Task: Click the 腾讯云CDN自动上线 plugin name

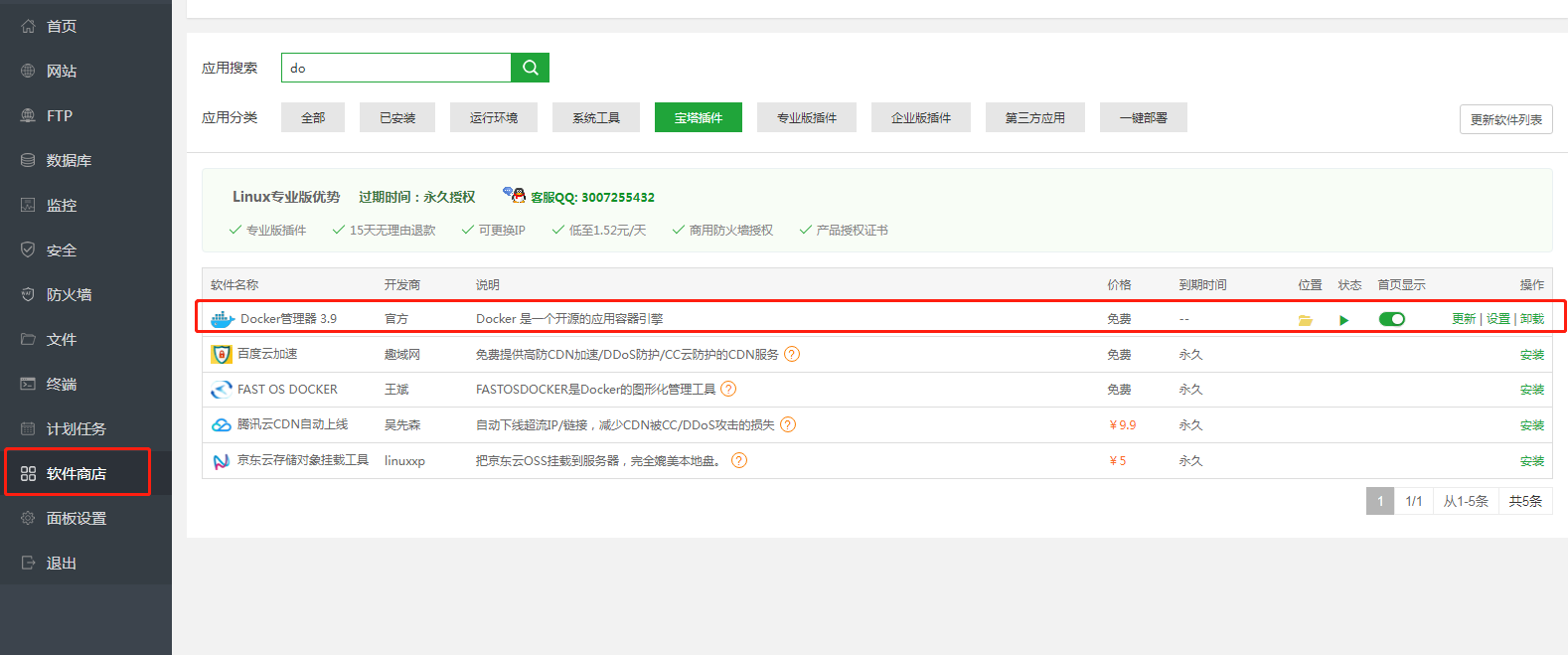Action: tap(293, 424)
